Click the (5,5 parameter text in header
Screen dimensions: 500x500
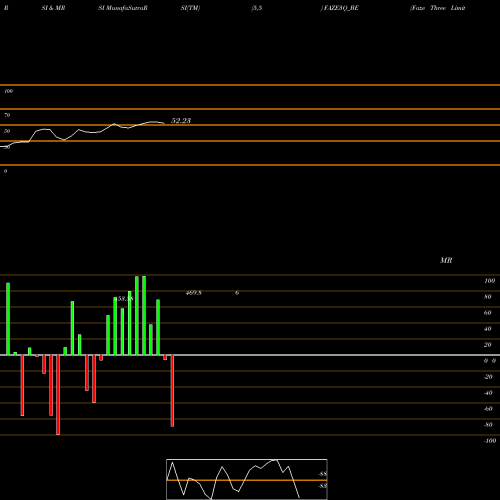257,8
